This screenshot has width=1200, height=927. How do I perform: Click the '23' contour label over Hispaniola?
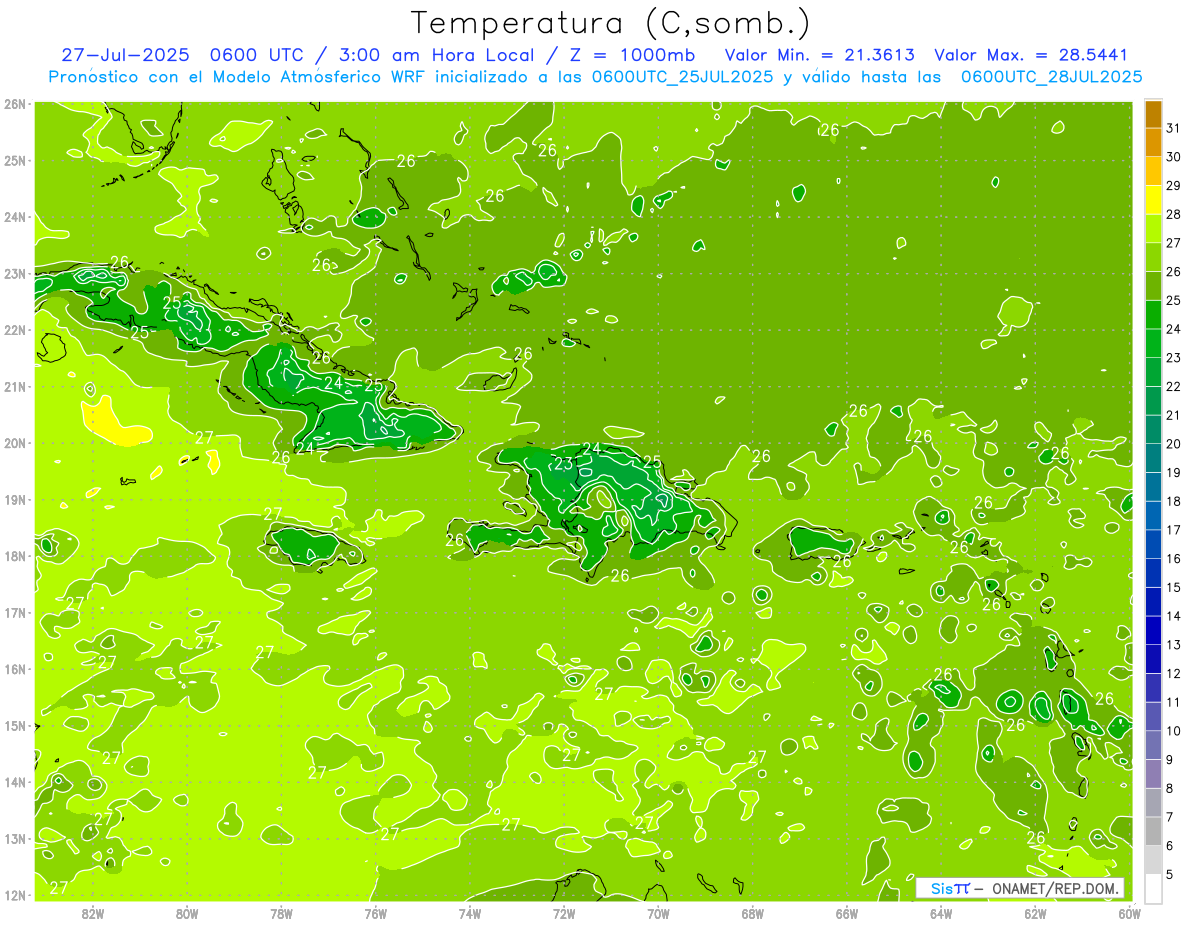coord(564,464)
